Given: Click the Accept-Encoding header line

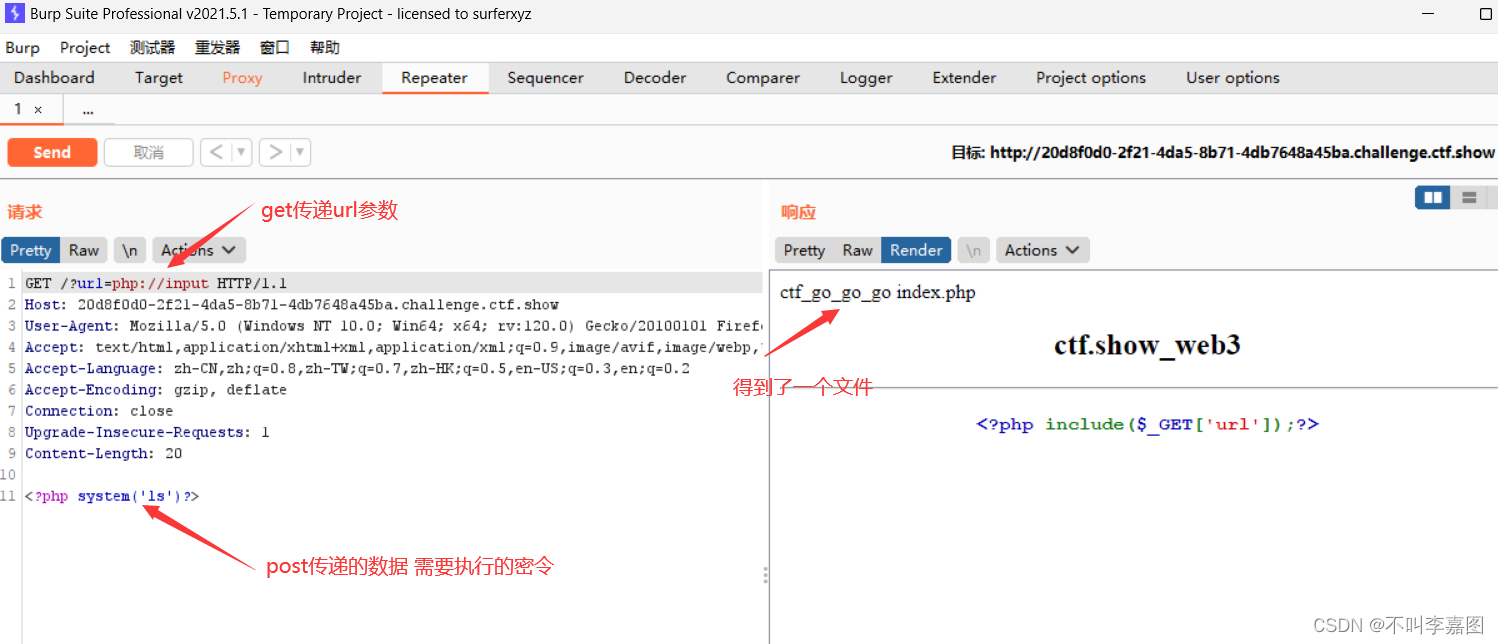Looking at the screenshot, I should point(156,390).
